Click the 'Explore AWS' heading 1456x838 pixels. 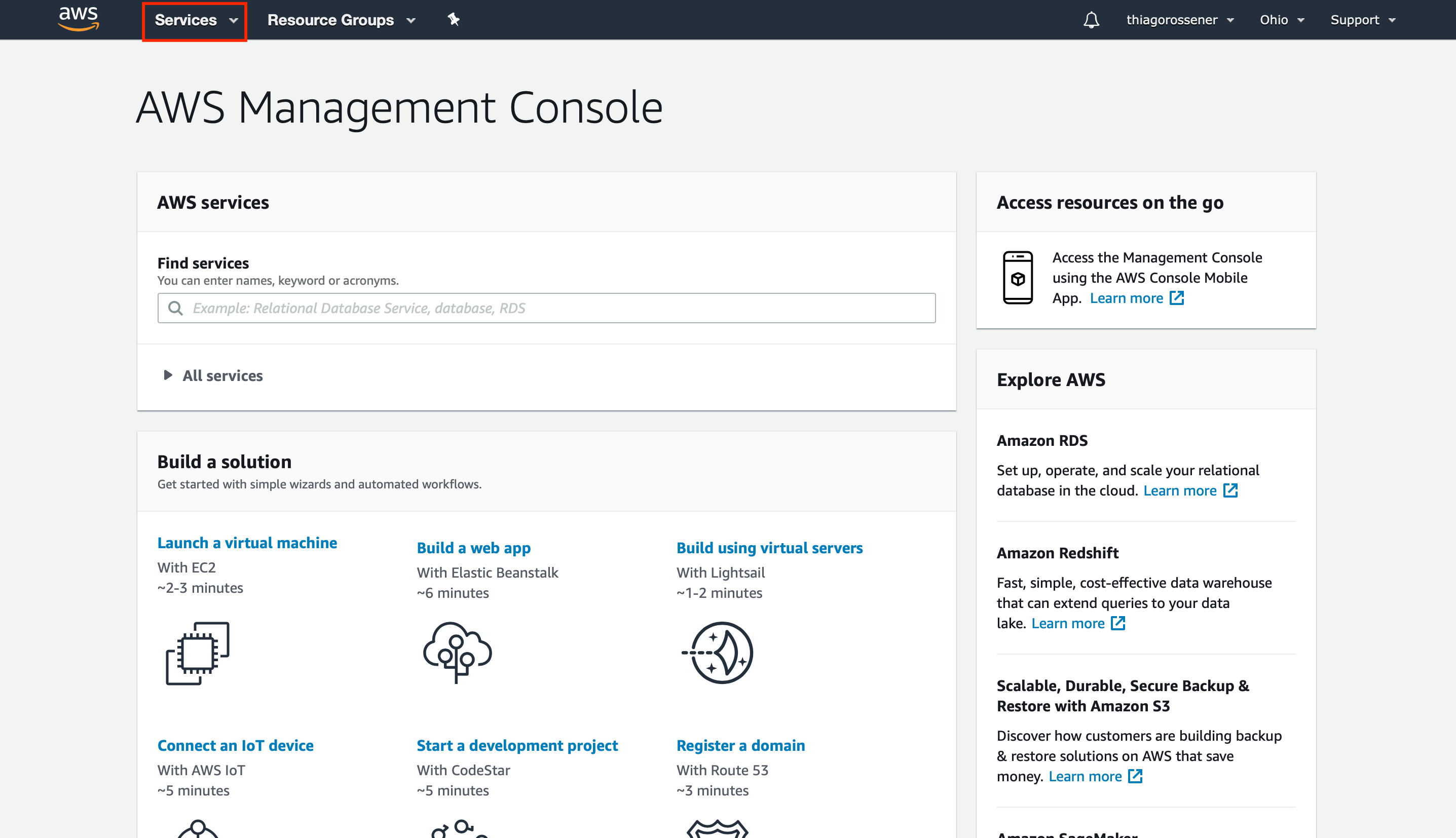(1051, 380)
